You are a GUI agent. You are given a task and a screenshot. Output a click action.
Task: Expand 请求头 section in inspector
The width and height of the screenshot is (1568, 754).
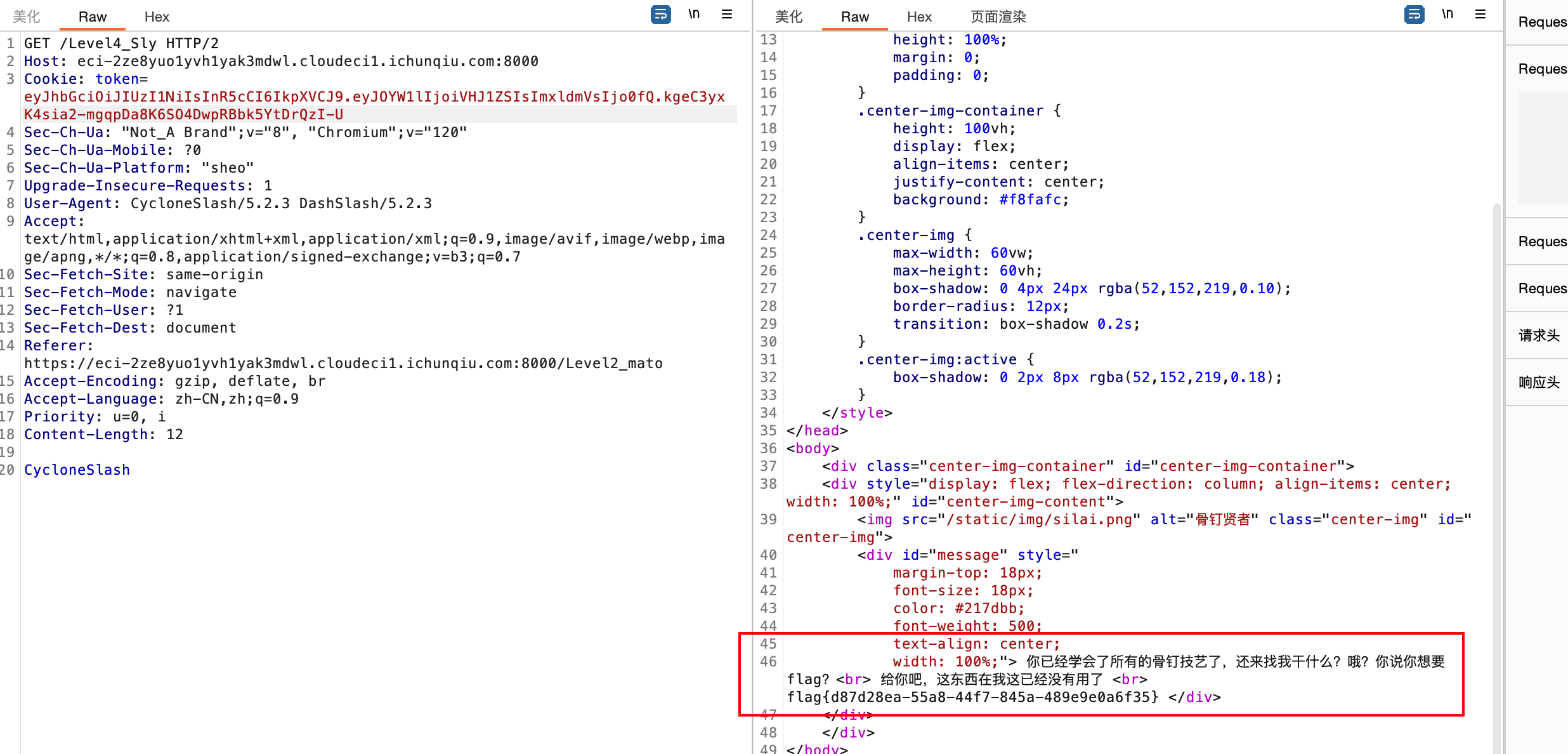pos(1539,335)
